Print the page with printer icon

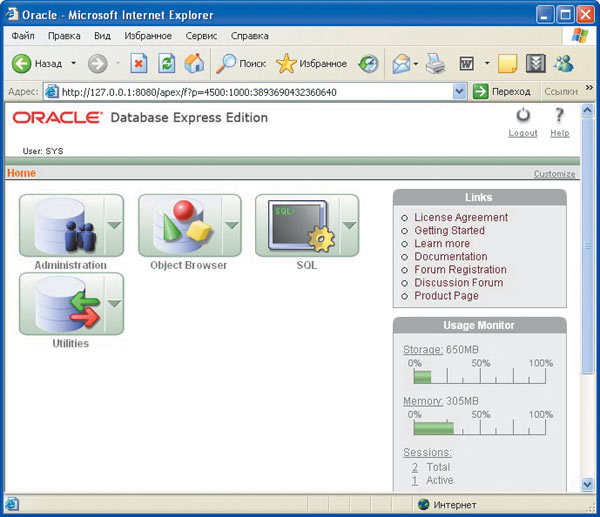[x=435, y=63]
